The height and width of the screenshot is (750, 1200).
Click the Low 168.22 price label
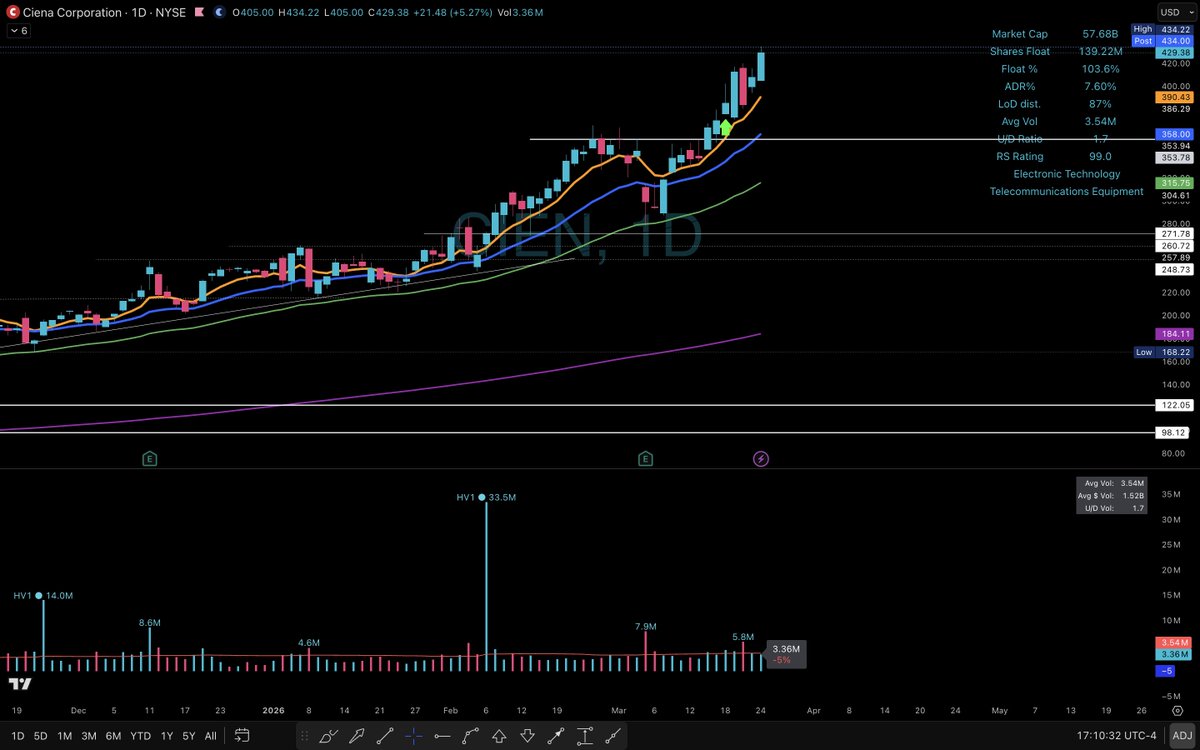[x=1162, y=352]
